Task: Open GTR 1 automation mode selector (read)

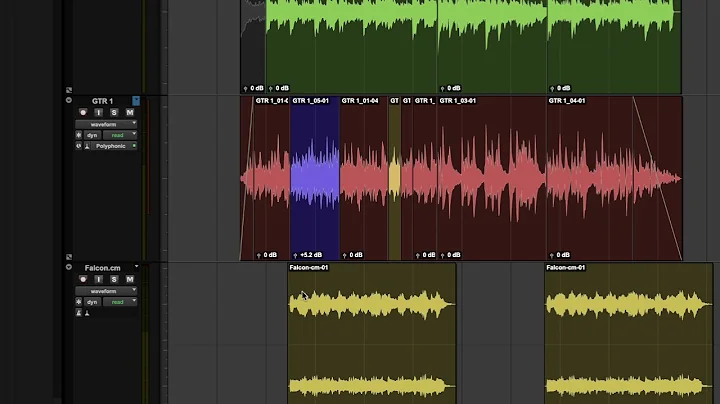Action: point(120,135)
